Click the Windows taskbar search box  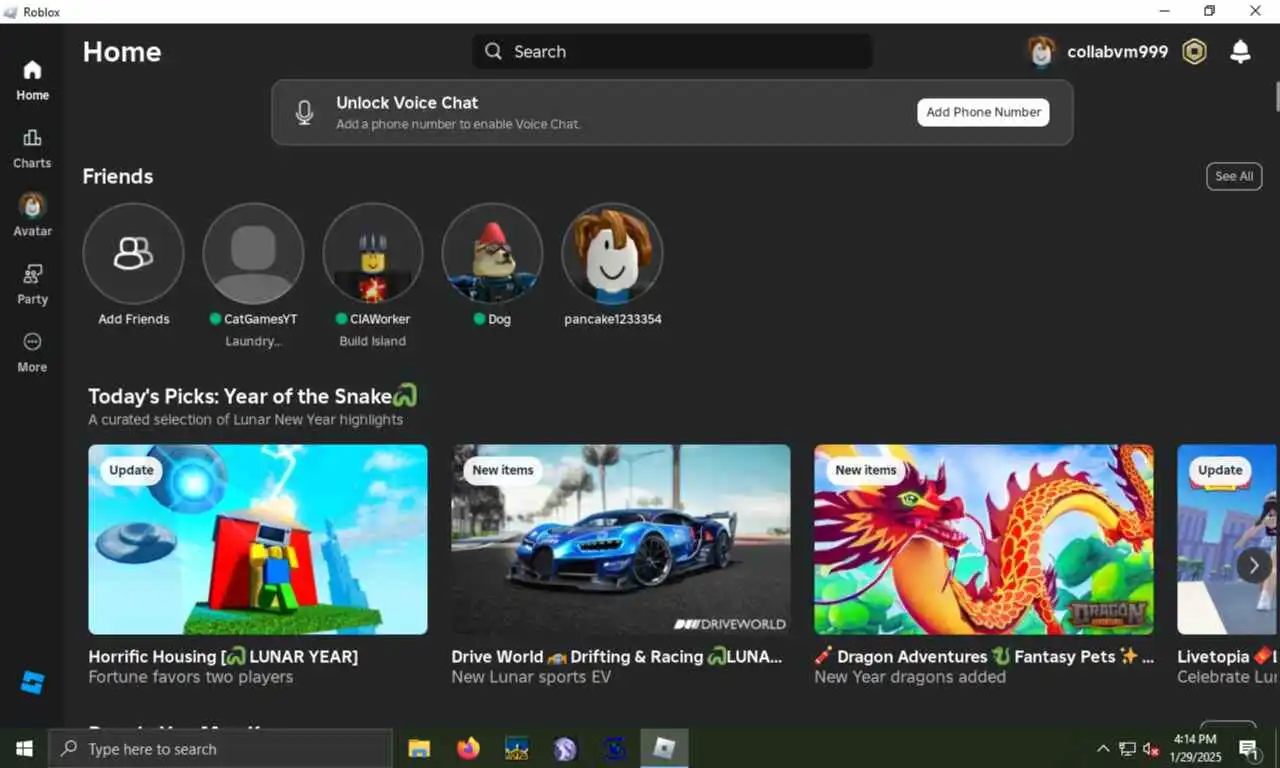click(221, 748)
